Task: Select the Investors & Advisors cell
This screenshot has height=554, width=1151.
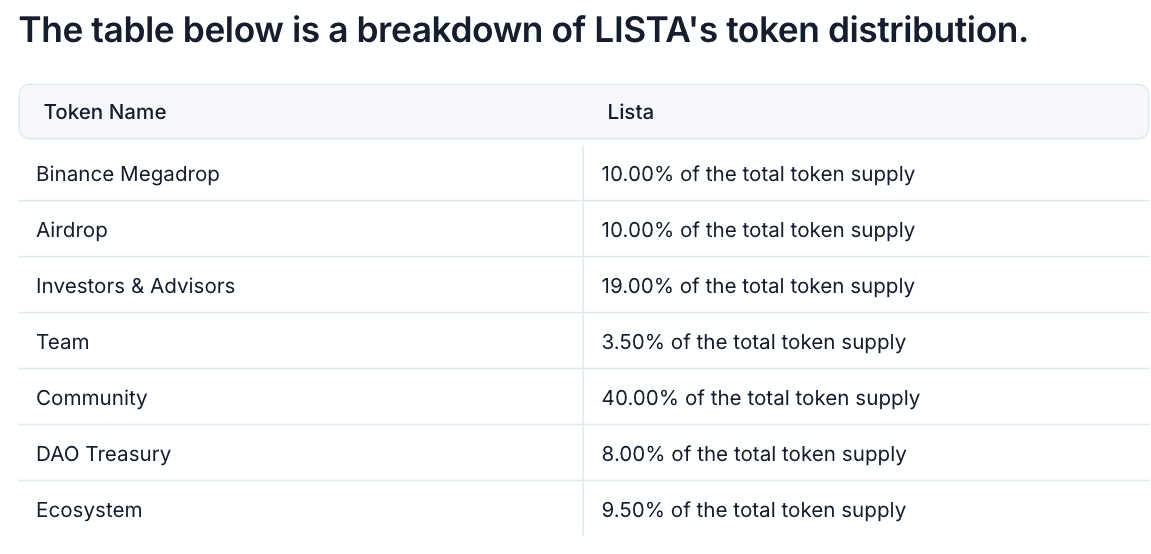Action: click(x=135, y=286)
